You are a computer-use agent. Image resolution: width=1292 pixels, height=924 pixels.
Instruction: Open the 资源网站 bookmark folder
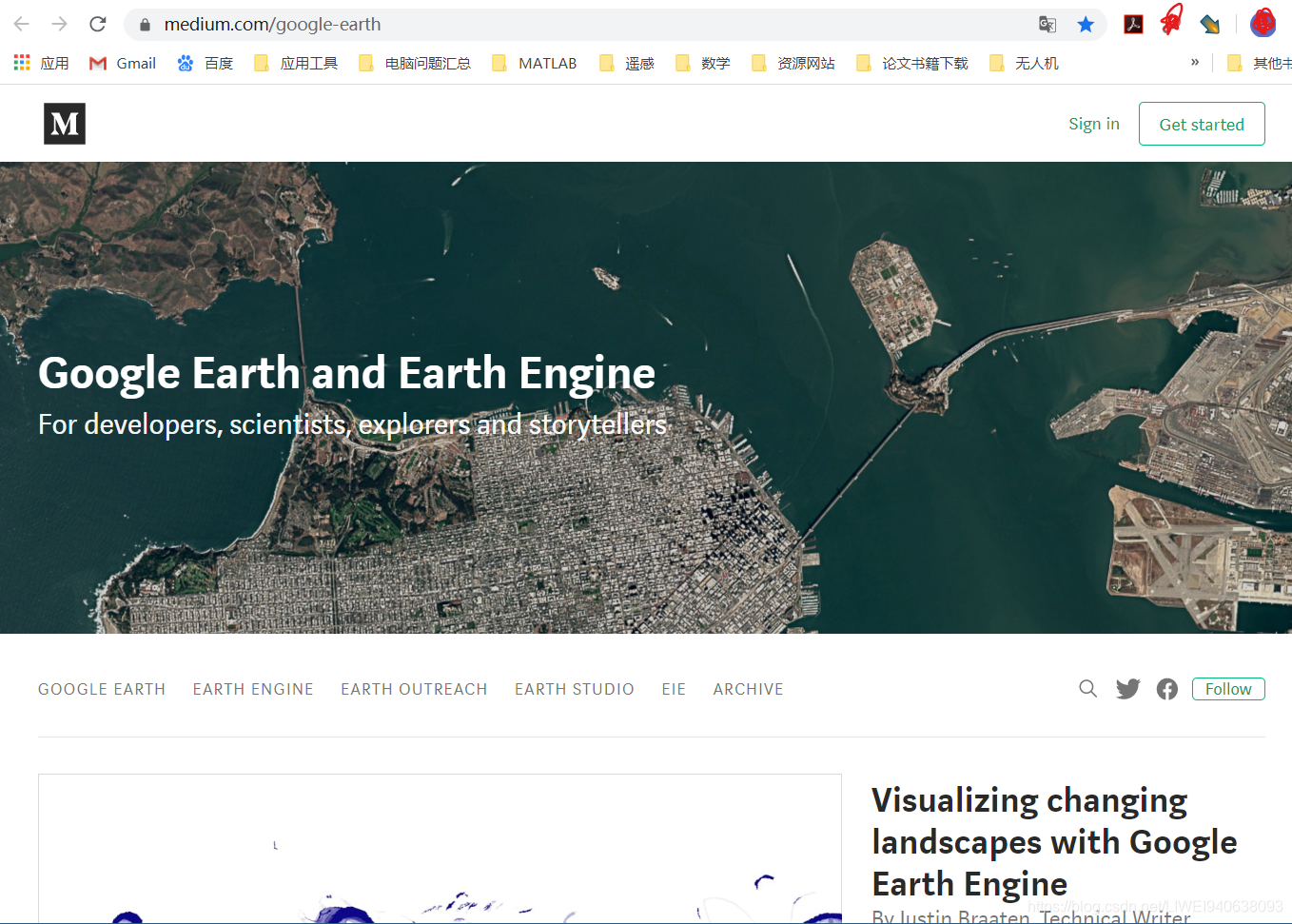(x=793, y=63)
